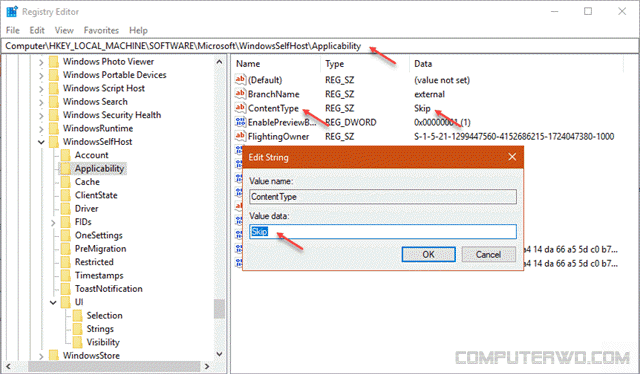Screen dimensions: 640x374
Task: Click the tree pane scroll up arrow
Action: [x=219, y=62]
